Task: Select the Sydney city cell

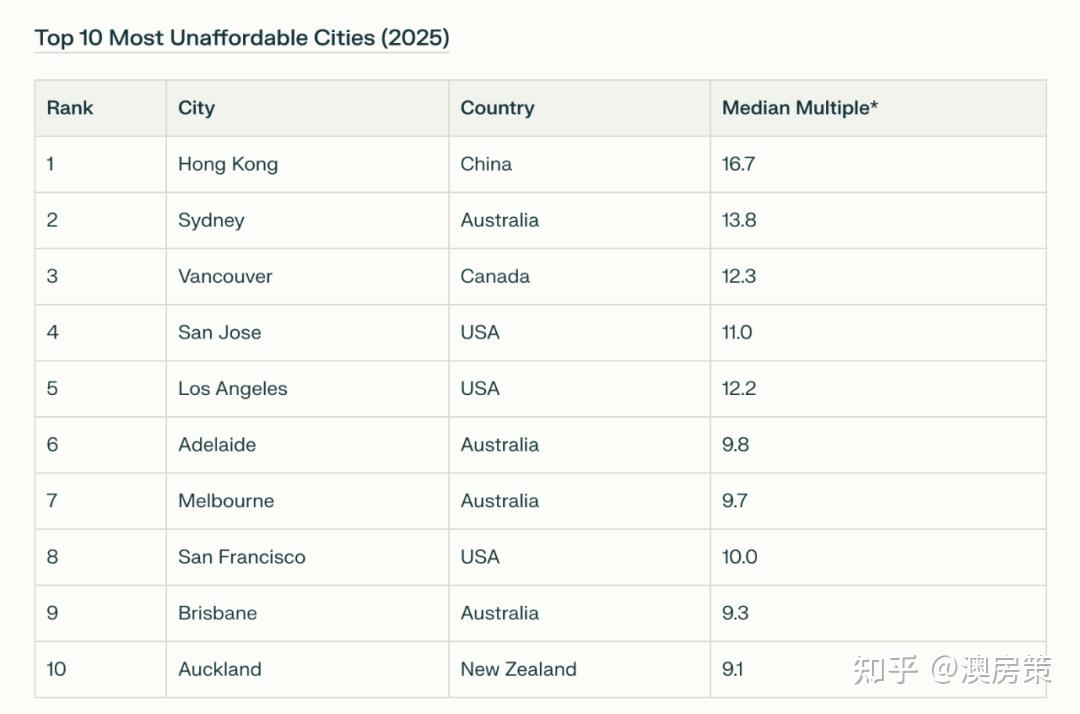Action: pyautogui.click(x=211, y=220)
